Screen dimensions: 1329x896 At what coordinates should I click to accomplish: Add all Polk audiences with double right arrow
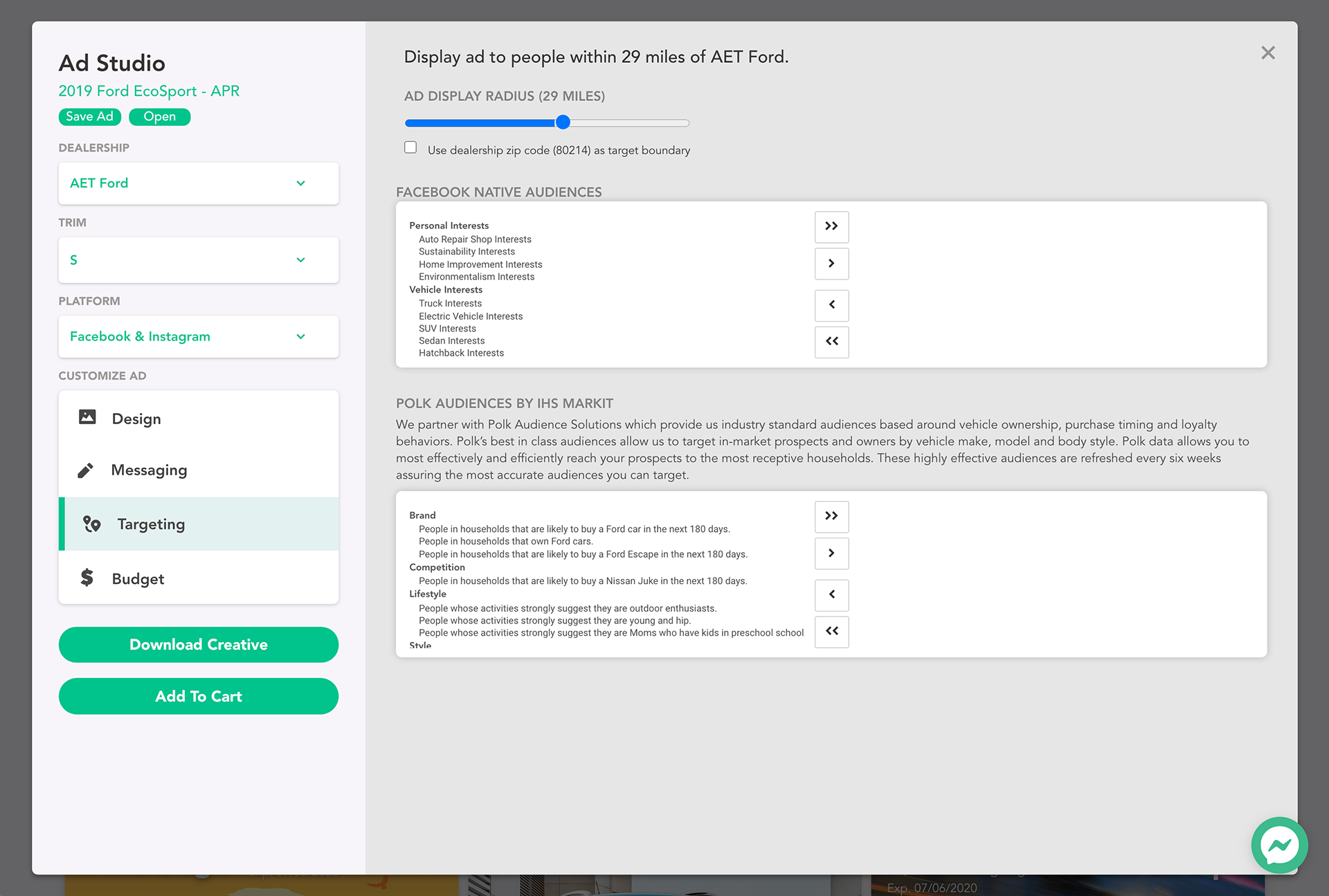(831, 516)
